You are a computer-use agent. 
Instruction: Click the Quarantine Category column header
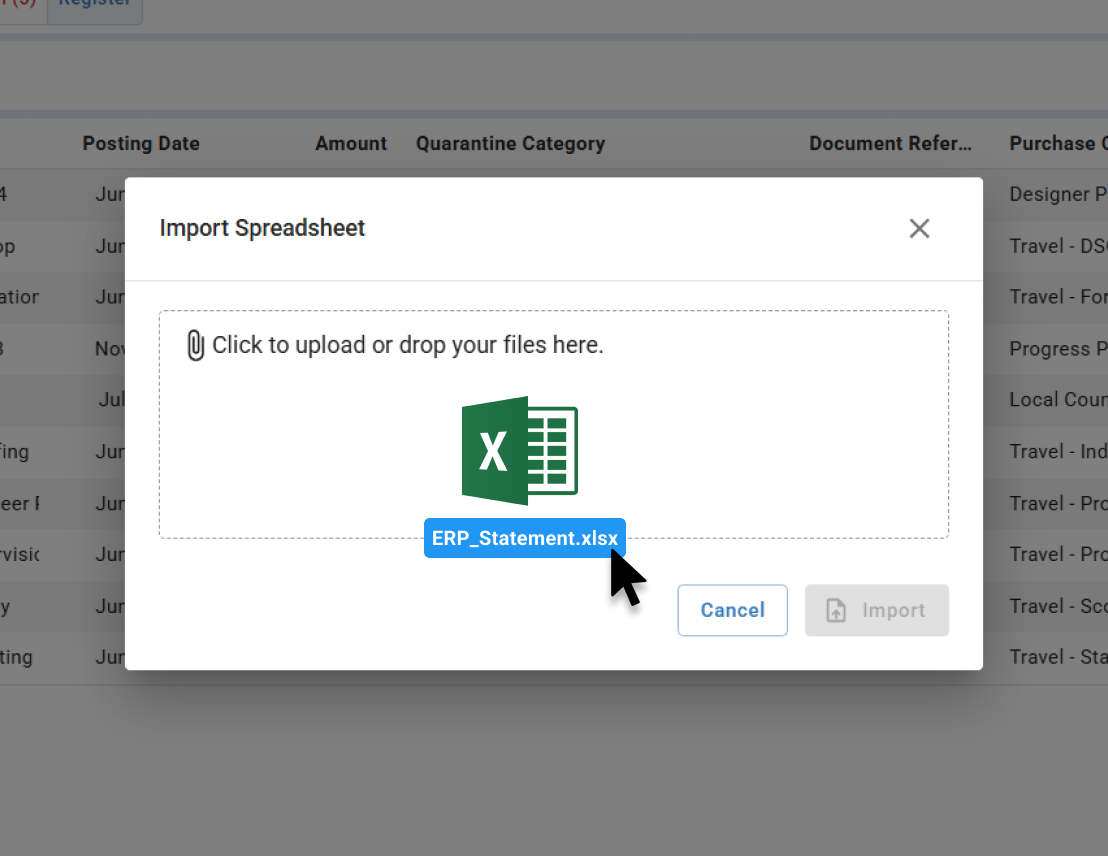click(x=511, y=143)
